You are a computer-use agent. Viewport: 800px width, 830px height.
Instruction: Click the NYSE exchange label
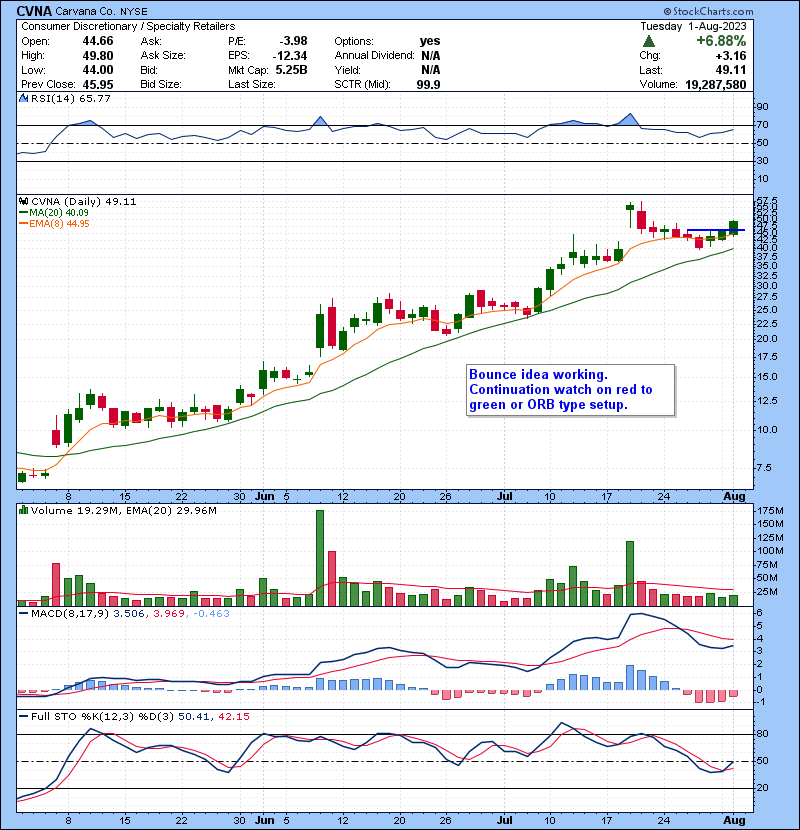tap(134, 12)
